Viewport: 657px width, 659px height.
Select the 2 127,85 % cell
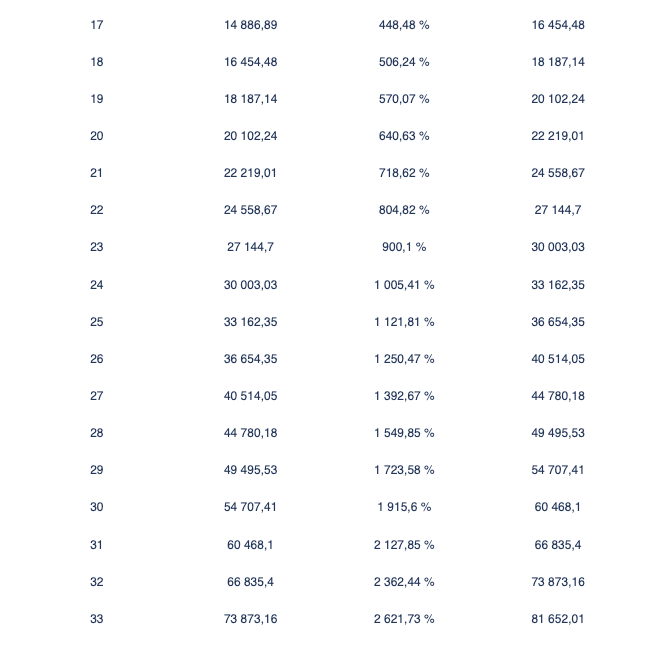(x=404, y=545)
